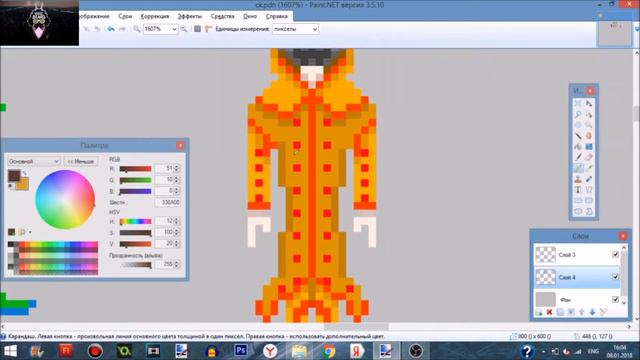
Task: Delete layer with the red X icon
Action: click(550, 312)
